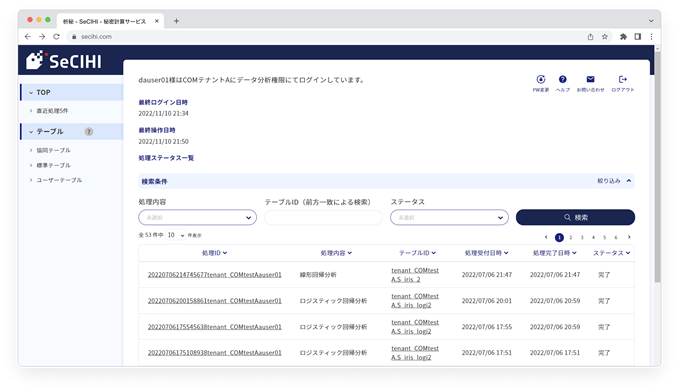The image size is (678, 390).
Task: Go to the next page arrow
Action: [629, 237]
